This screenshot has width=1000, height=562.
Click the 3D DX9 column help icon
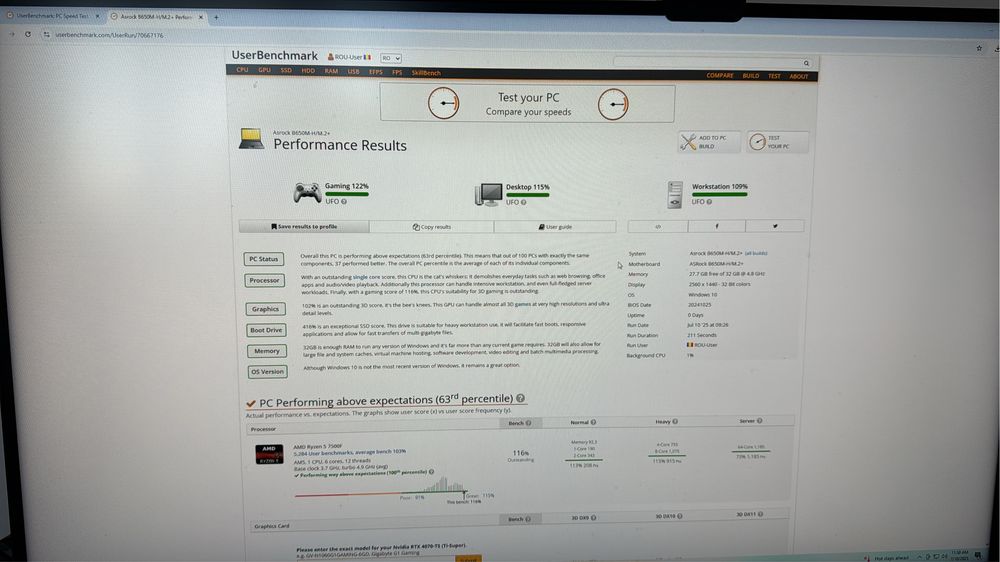(x=594, y=518)
